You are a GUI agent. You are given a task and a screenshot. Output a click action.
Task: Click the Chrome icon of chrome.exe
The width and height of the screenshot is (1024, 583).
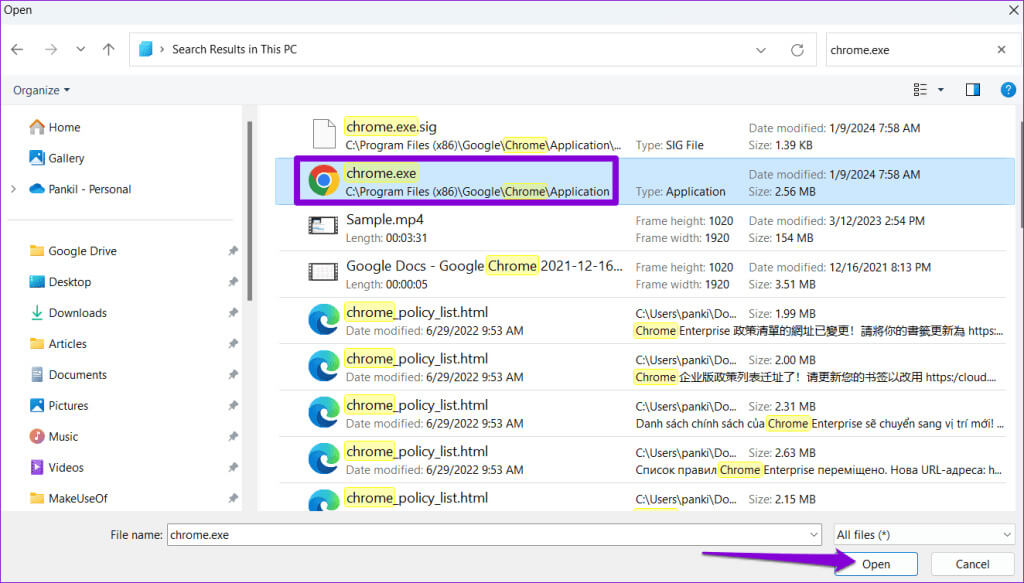323,180
